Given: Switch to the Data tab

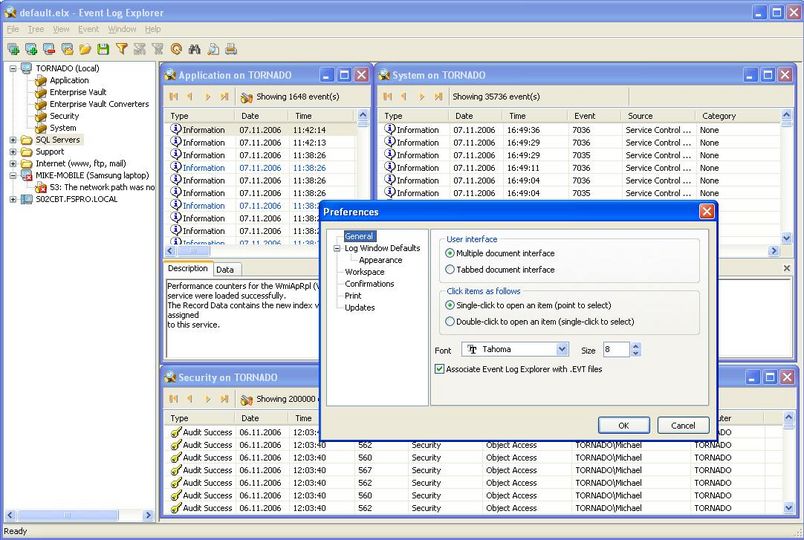Looking at the screenshot, I should 226,270.
